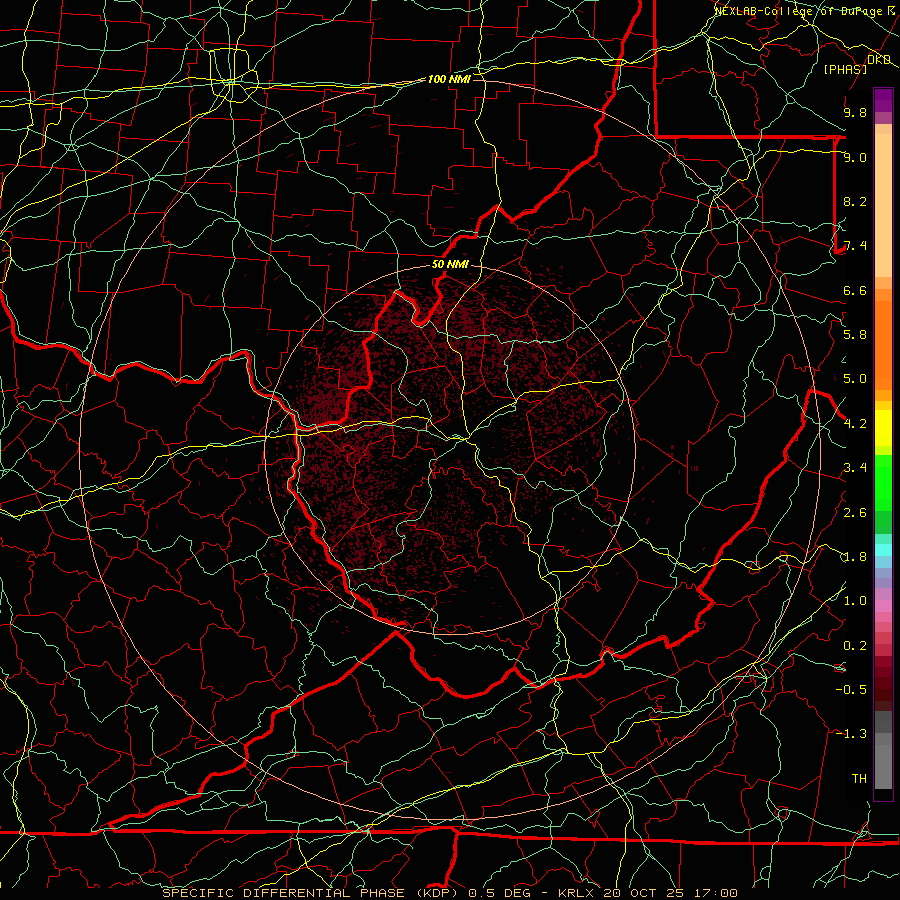Click the TH legend label
This screenshot has height=900, width=900.
pyautogui.click(x=859, y=779)
